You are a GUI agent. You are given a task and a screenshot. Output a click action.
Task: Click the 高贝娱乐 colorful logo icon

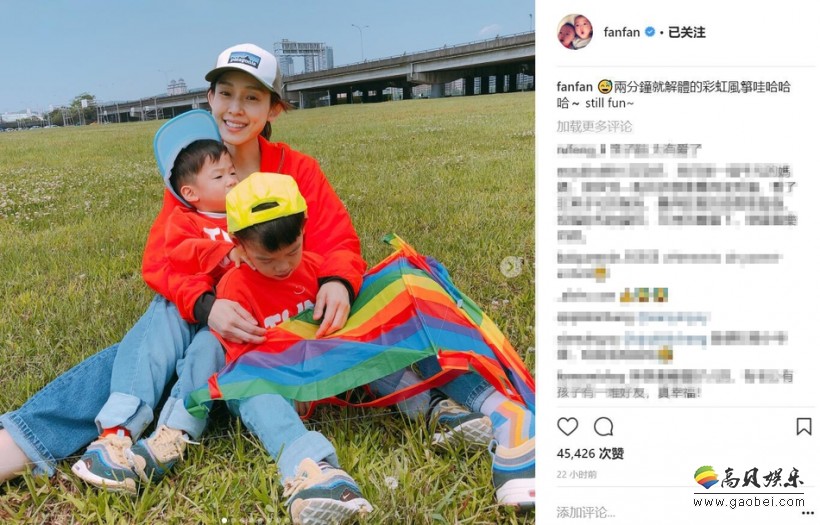click(x=706, y=477)
